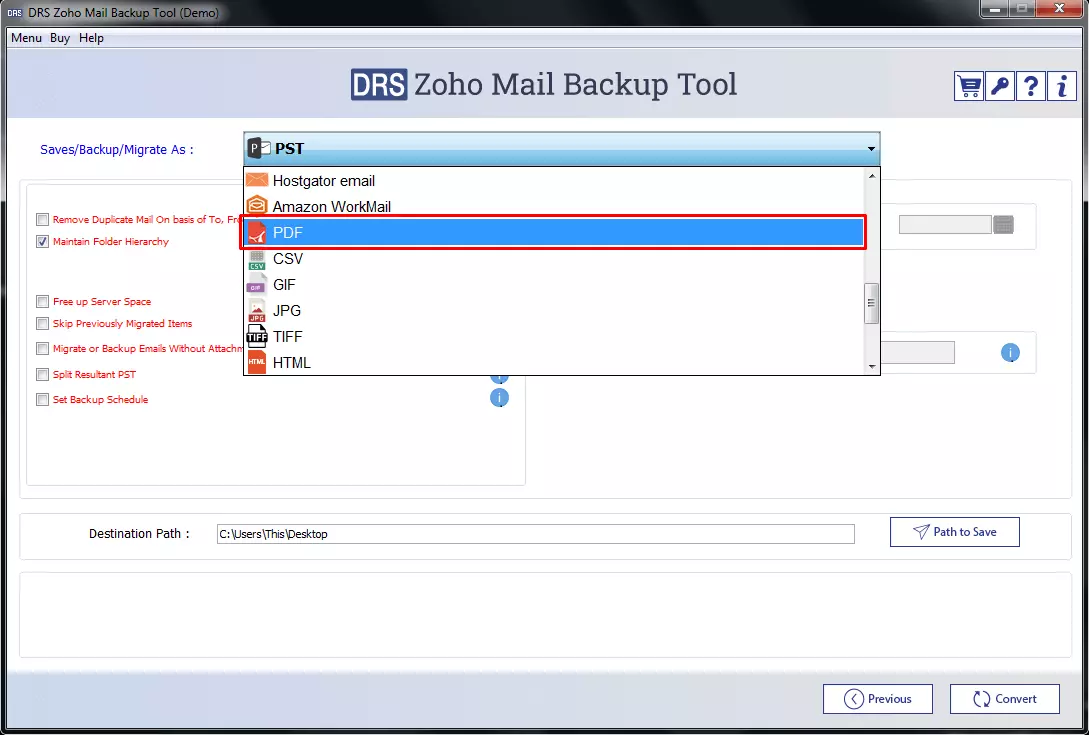Start conversion with Convert button
This screenshot has height=735, width=1089.
click(x=1004, y=699)
